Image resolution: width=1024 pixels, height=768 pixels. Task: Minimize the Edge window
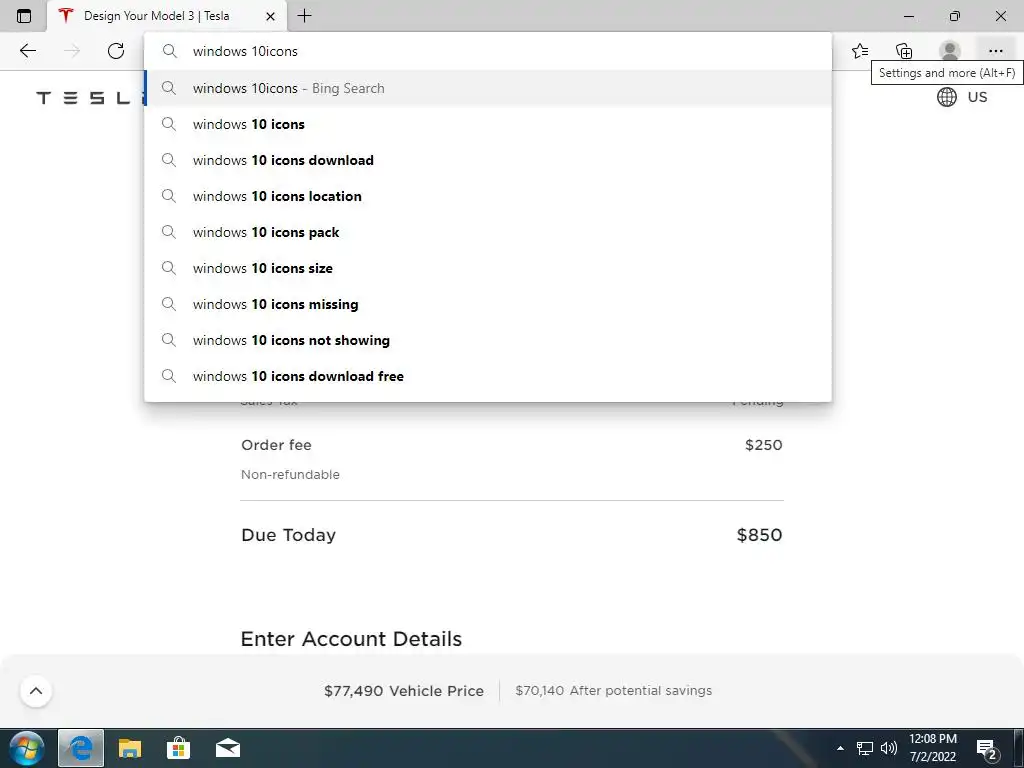[x=908, y=16]
